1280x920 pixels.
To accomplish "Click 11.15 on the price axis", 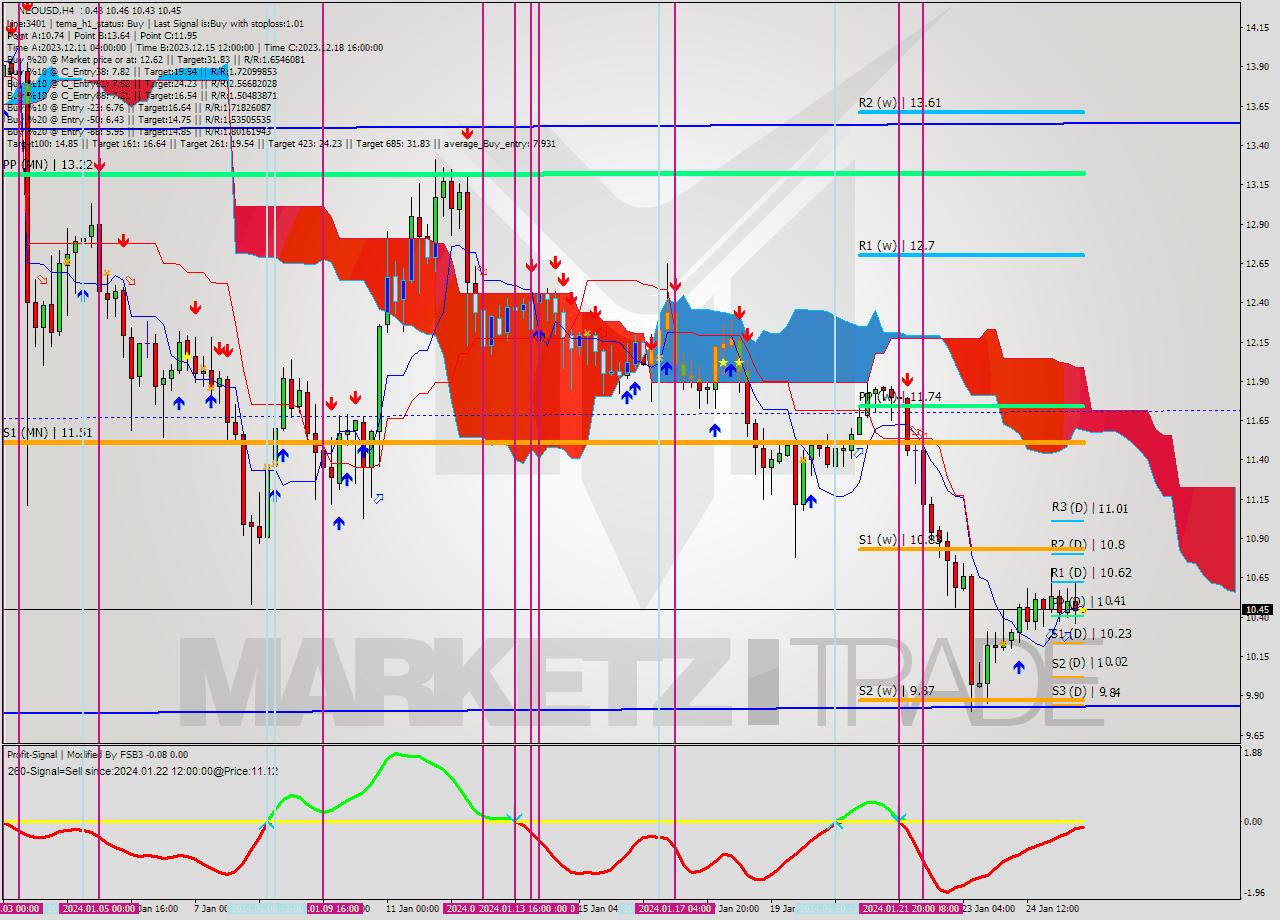I will [x=1257, y=499].
